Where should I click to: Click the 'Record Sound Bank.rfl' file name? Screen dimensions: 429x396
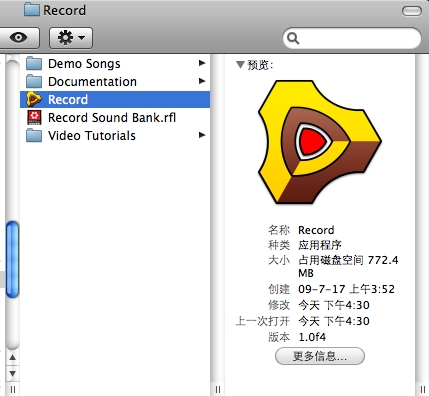click(x=112, y=118)
